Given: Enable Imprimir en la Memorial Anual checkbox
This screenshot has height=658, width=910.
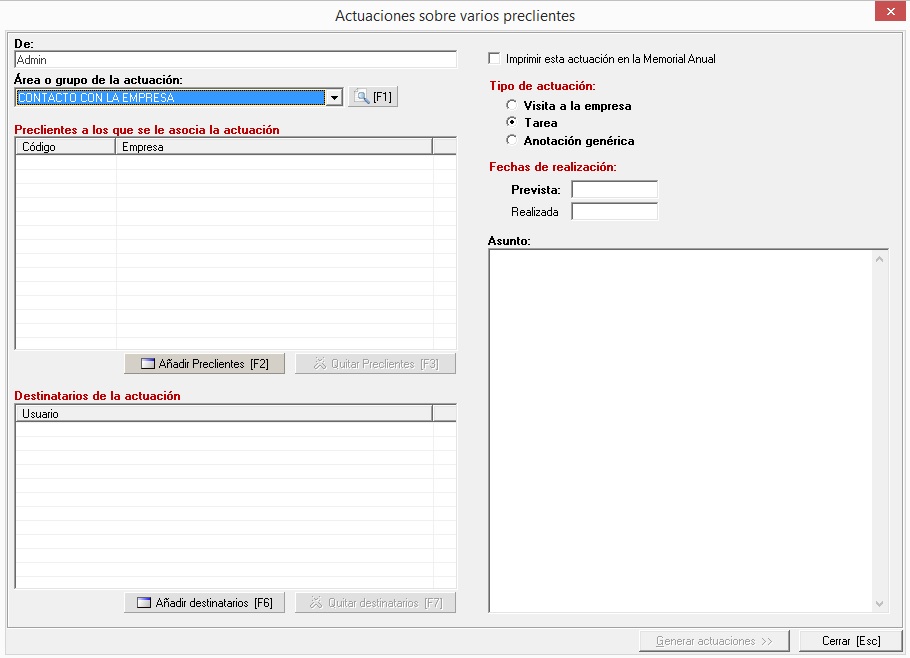Looking at the screenshot, I should click(494, 59).
